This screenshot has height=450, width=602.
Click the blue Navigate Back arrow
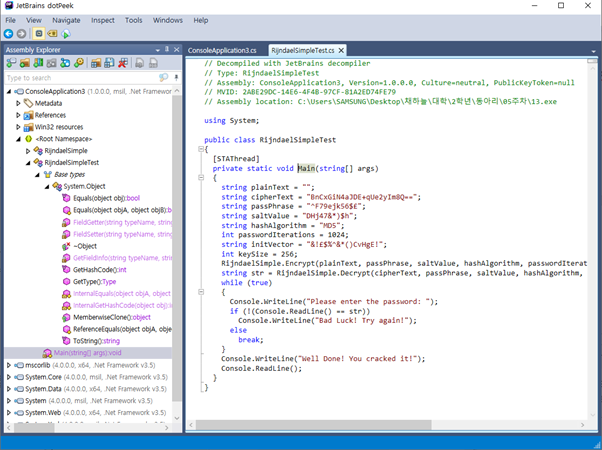coord(8,34)
